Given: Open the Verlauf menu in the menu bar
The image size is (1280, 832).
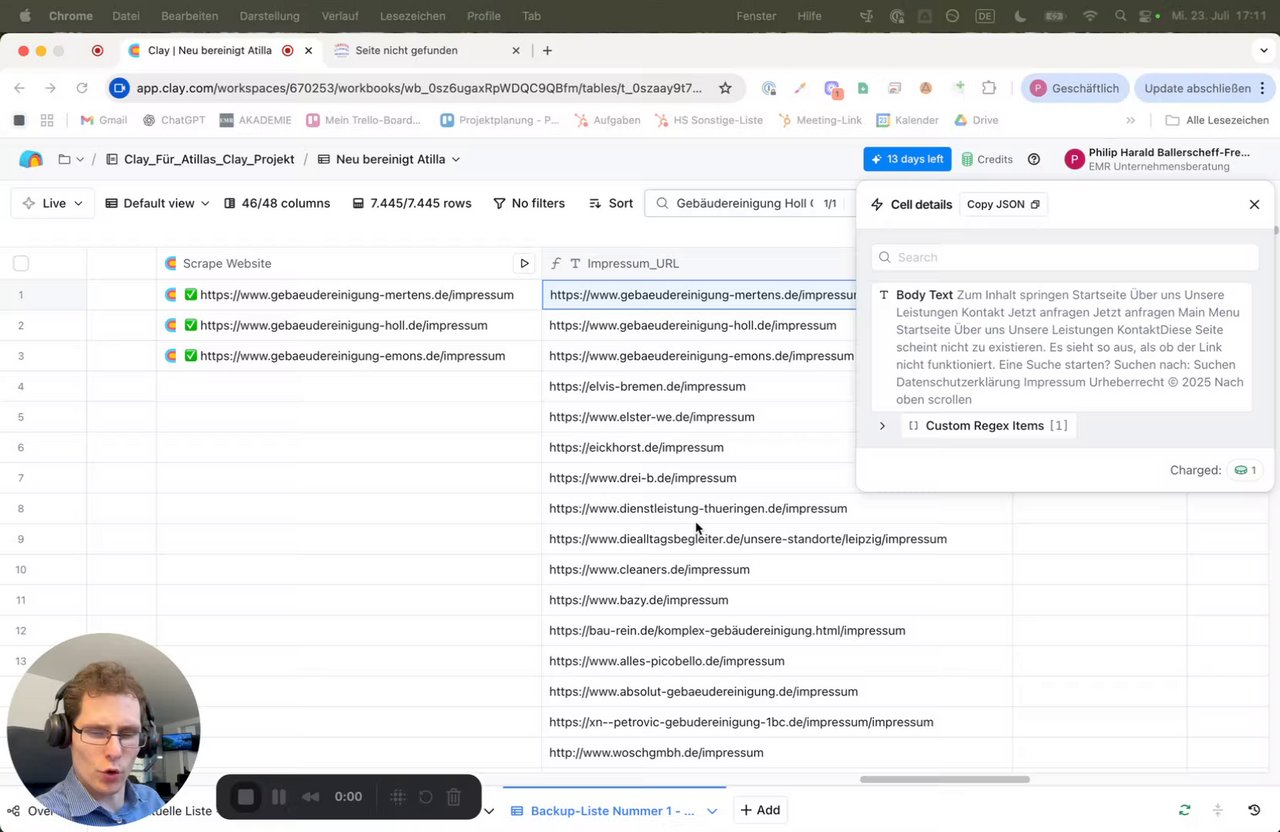Looking at the screenshot, I should pos(341,16).
